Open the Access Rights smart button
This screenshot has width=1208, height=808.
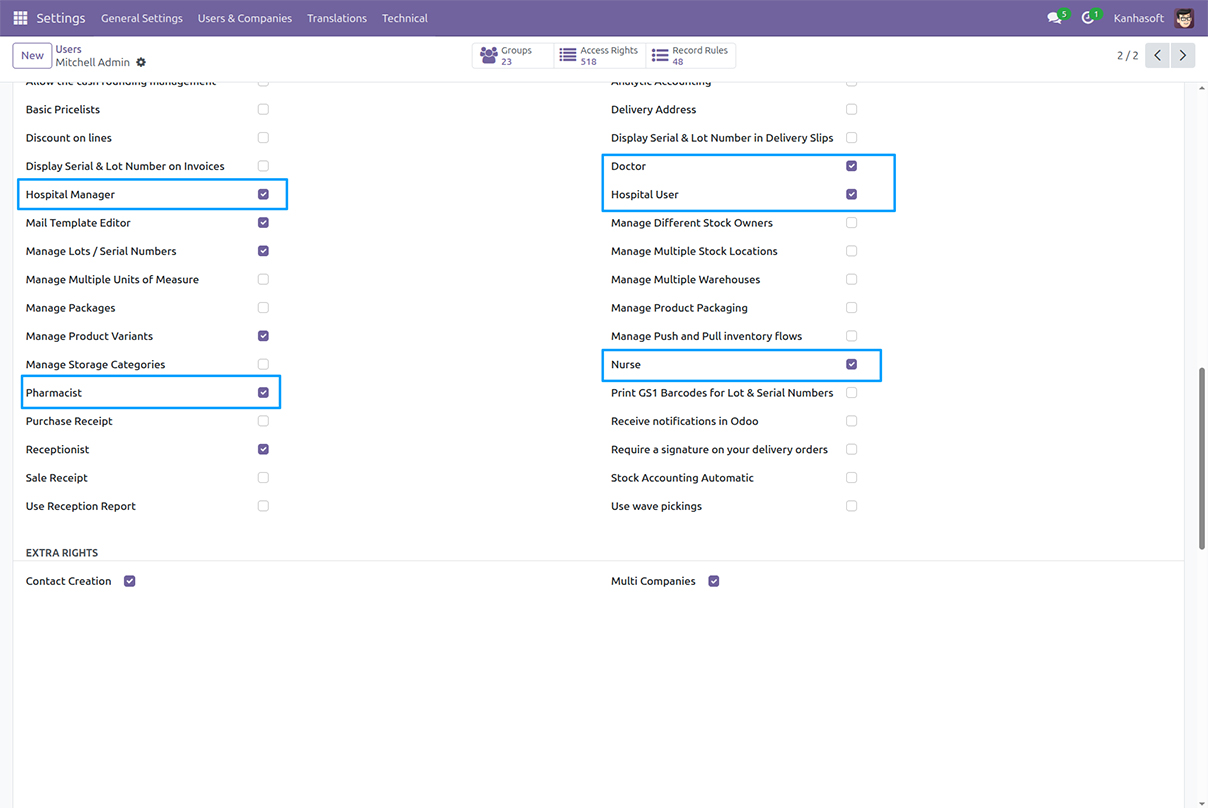(x=598, y=55)
